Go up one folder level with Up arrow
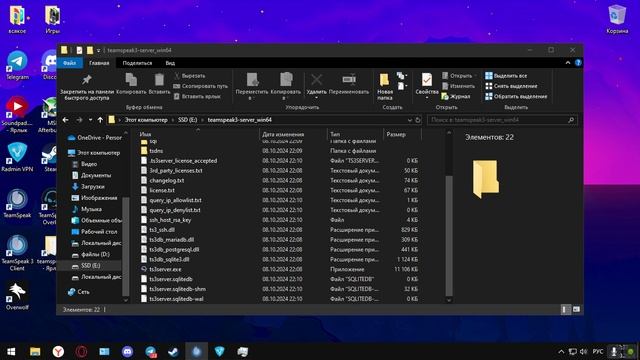The image size is (640, 360). (x=100, y=120)
